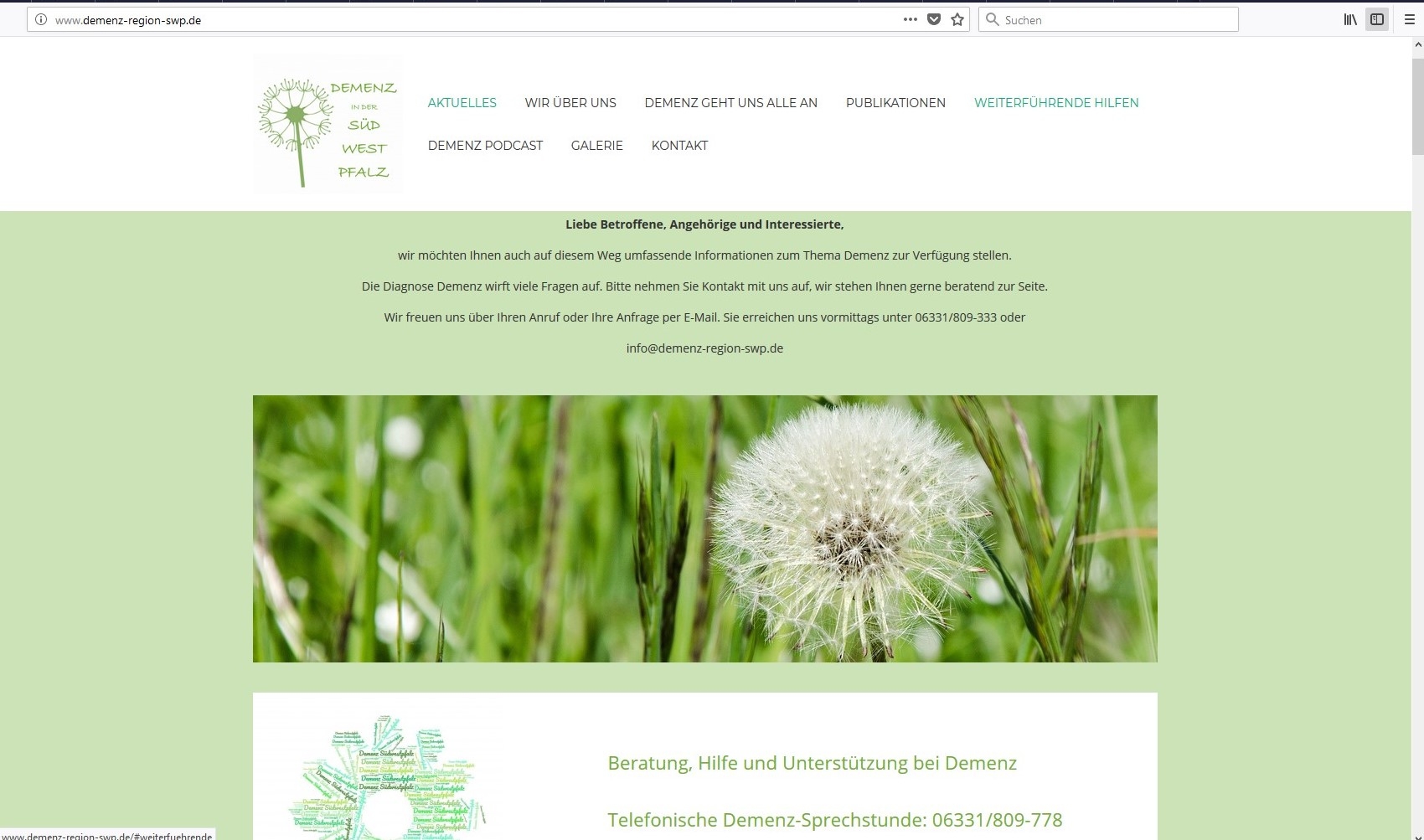
Task: Save page to Pocket icon
Action: pos(934,20)
